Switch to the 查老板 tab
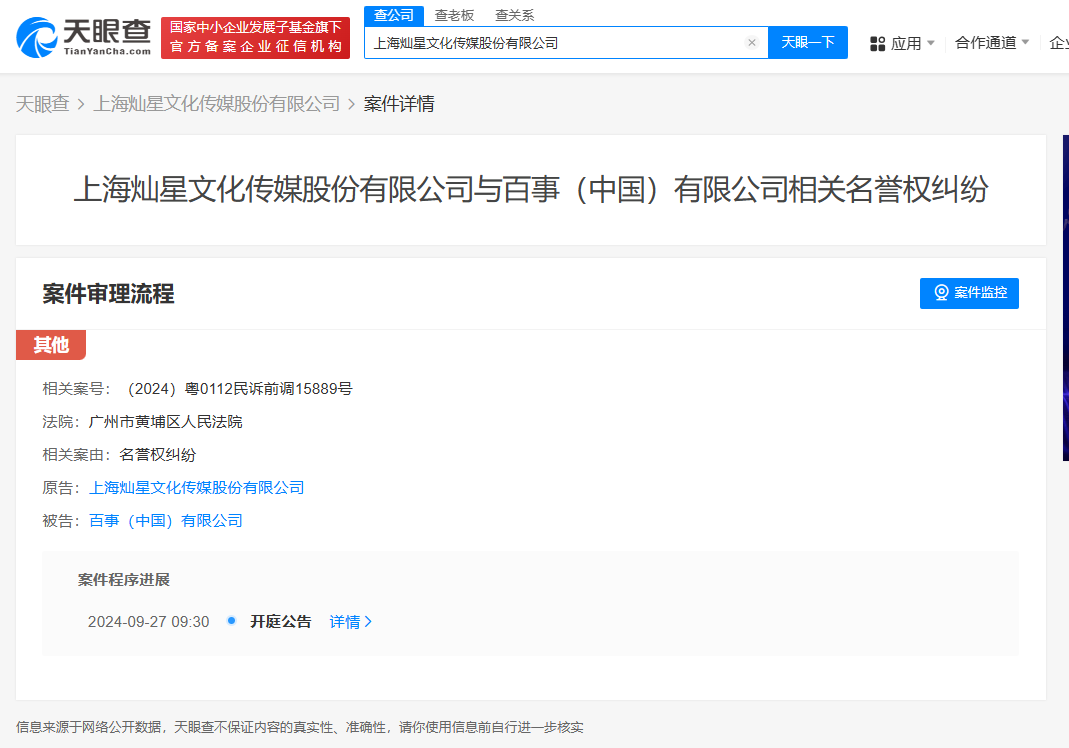The width and height of the screenshot is (1069, 748). coord(452,15)
